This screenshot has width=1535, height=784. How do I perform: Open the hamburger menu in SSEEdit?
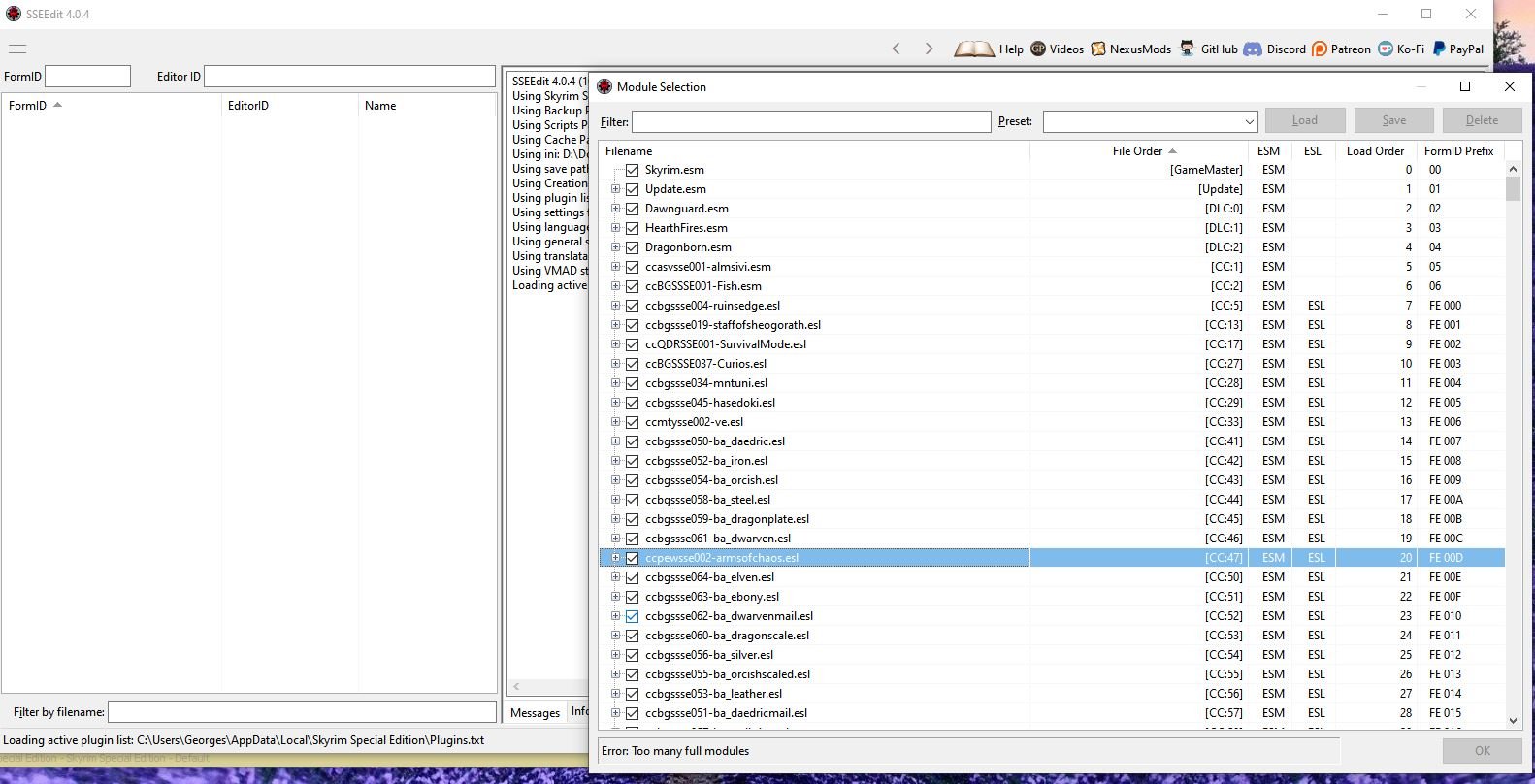[17, 49]
